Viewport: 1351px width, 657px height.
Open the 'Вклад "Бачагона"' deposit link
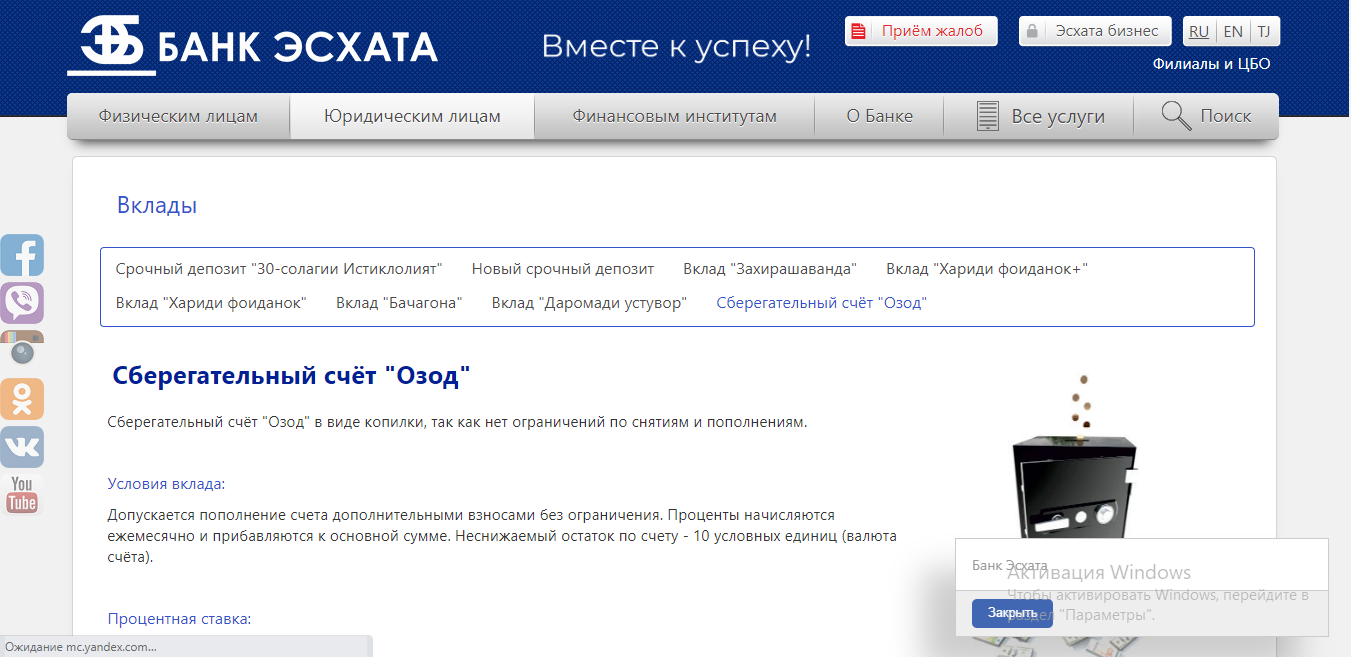399,303
